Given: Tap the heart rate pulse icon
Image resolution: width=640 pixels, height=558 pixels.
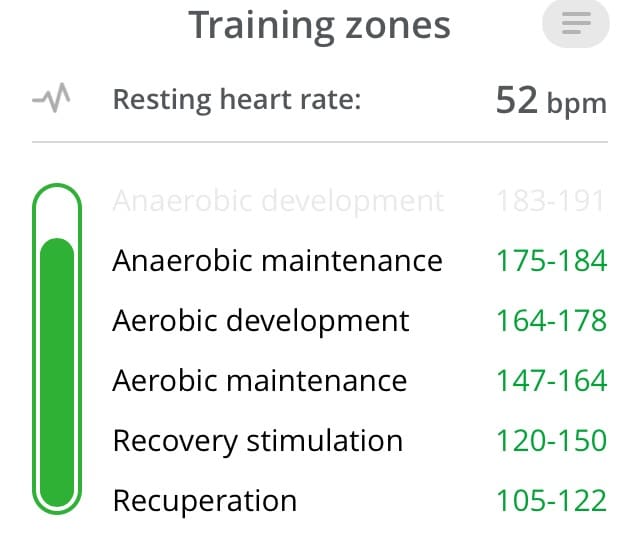Looking at the screenshot, I should [x=51, y=100].
